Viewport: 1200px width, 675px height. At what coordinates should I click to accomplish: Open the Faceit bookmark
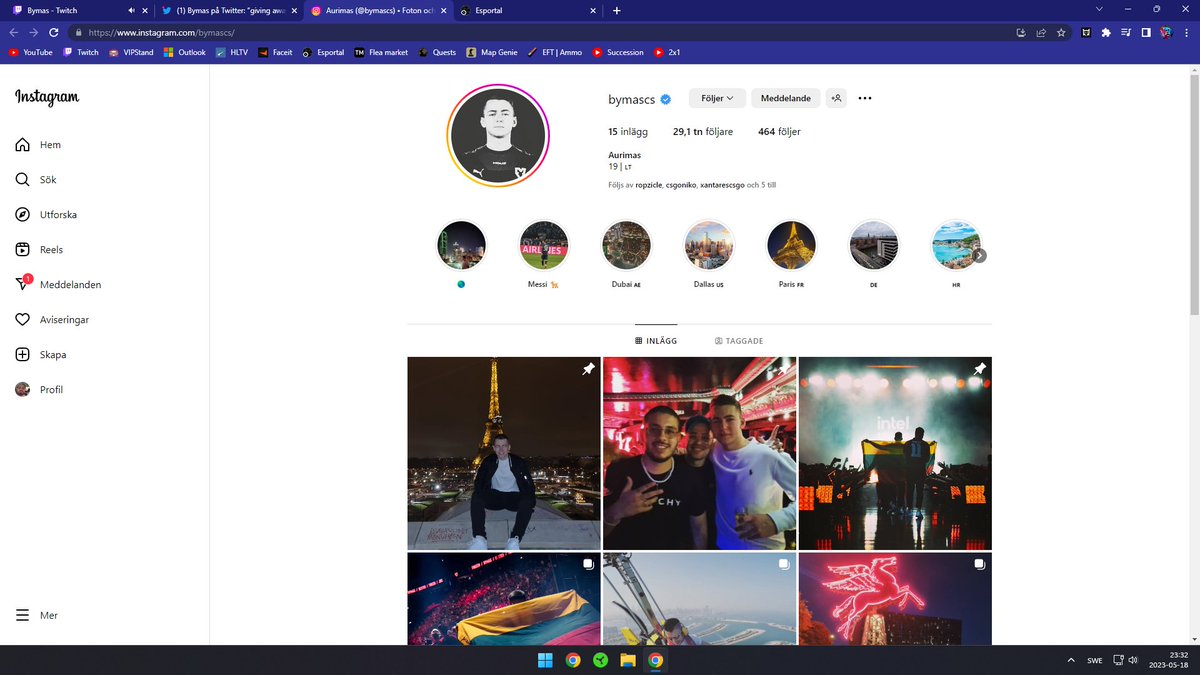coord(275,52)
